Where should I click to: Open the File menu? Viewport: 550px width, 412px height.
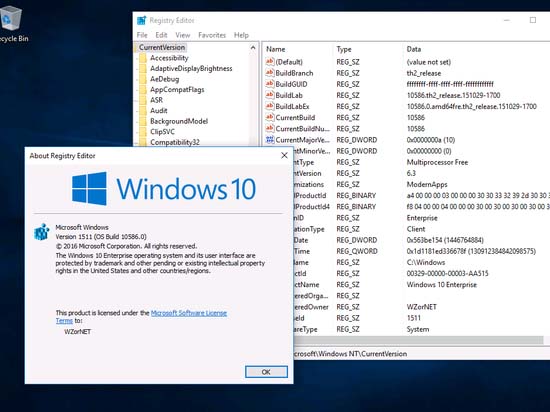click(x=142, y=35)
